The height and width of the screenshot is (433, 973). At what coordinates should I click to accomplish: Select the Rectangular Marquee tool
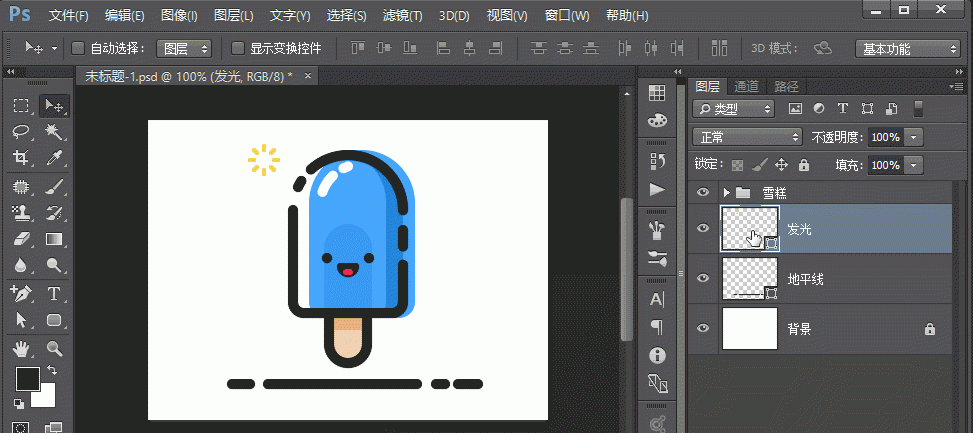point(21,106)
